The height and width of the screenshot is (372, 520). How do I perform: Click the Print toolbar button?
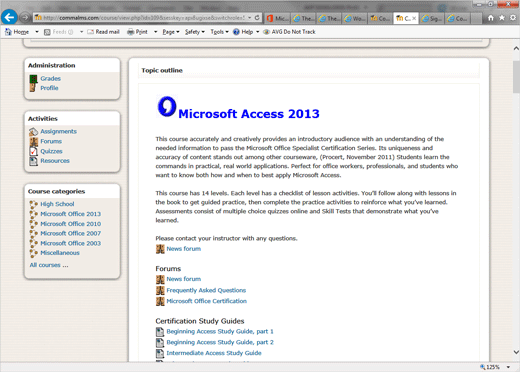pyautogui.click(x=137, y=32)
